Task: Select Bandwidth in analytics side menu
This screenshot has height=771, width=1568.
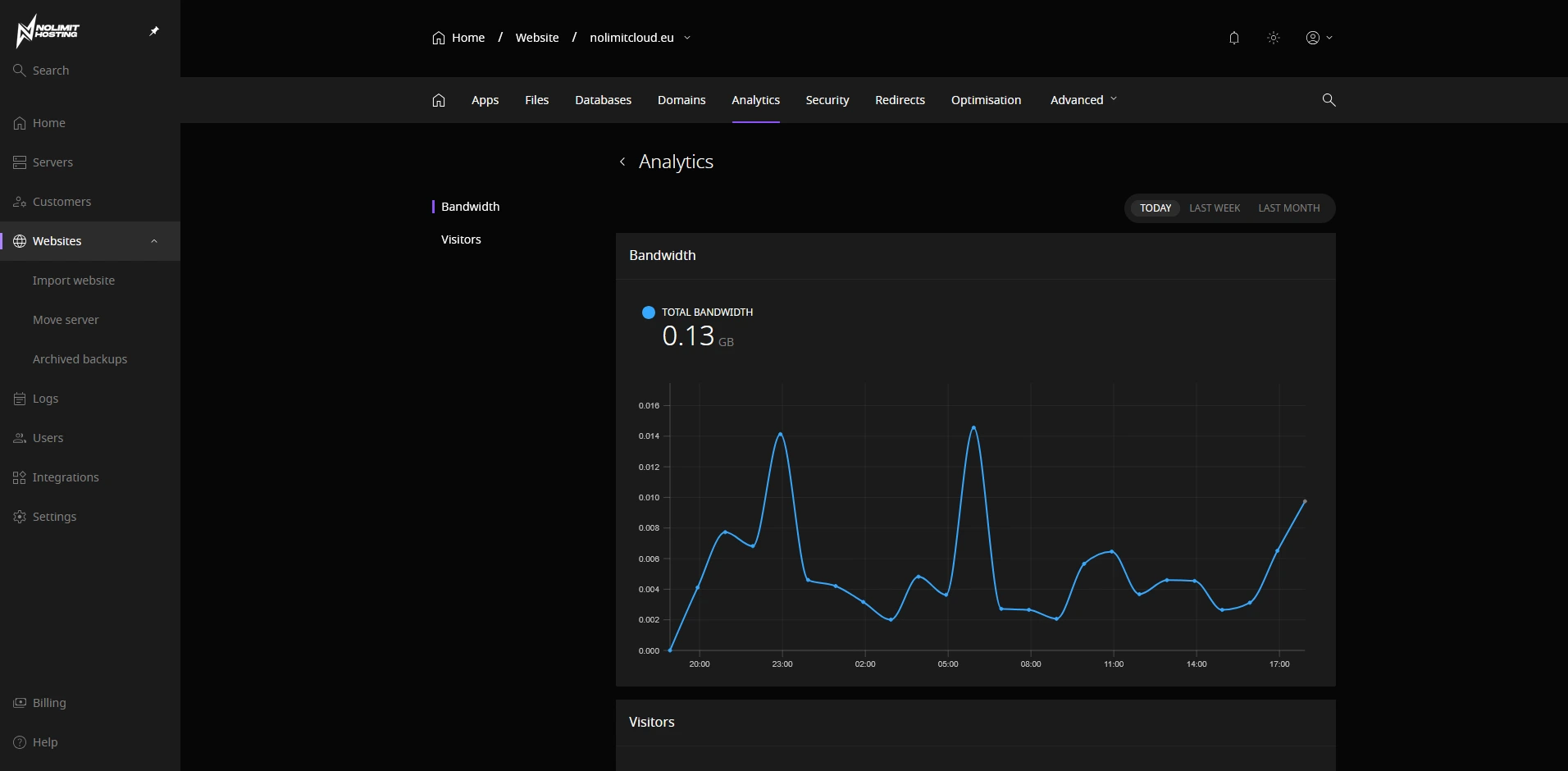Action: [x=471, y=207]
